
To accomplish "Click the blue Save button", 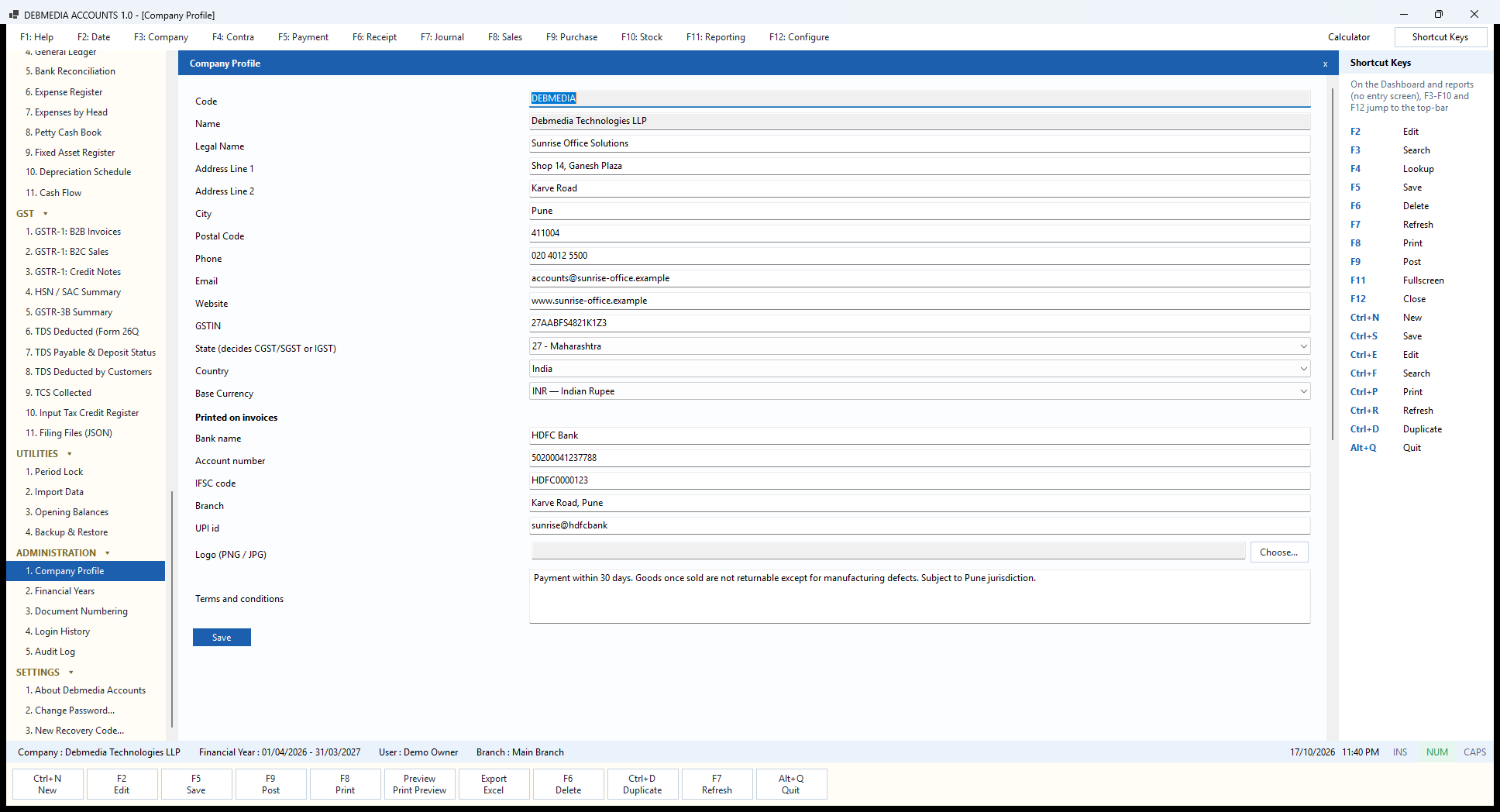I will point(222,638).
